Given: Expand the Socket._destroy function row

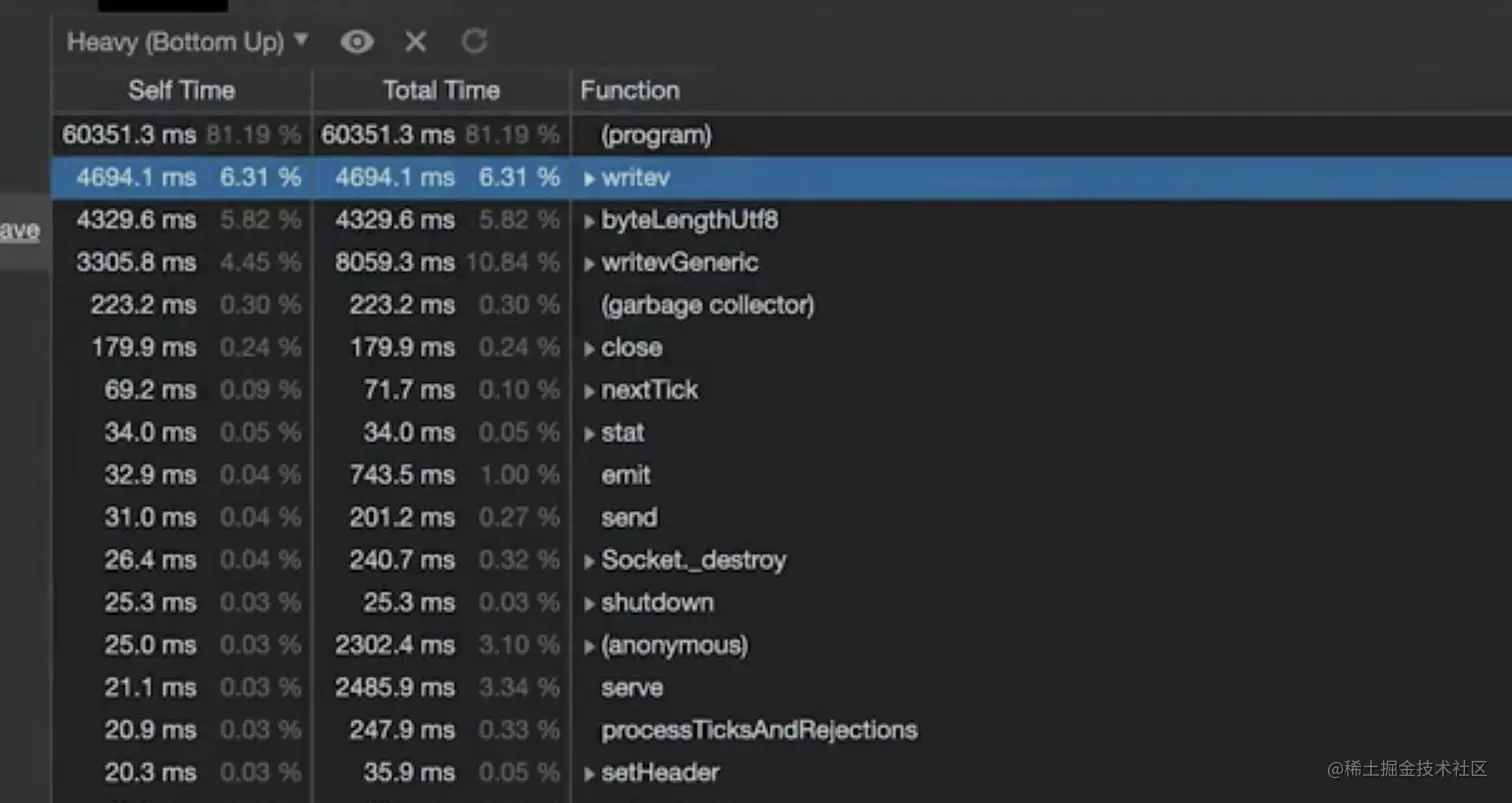Looking at the screenshot, I should (589, 562).
